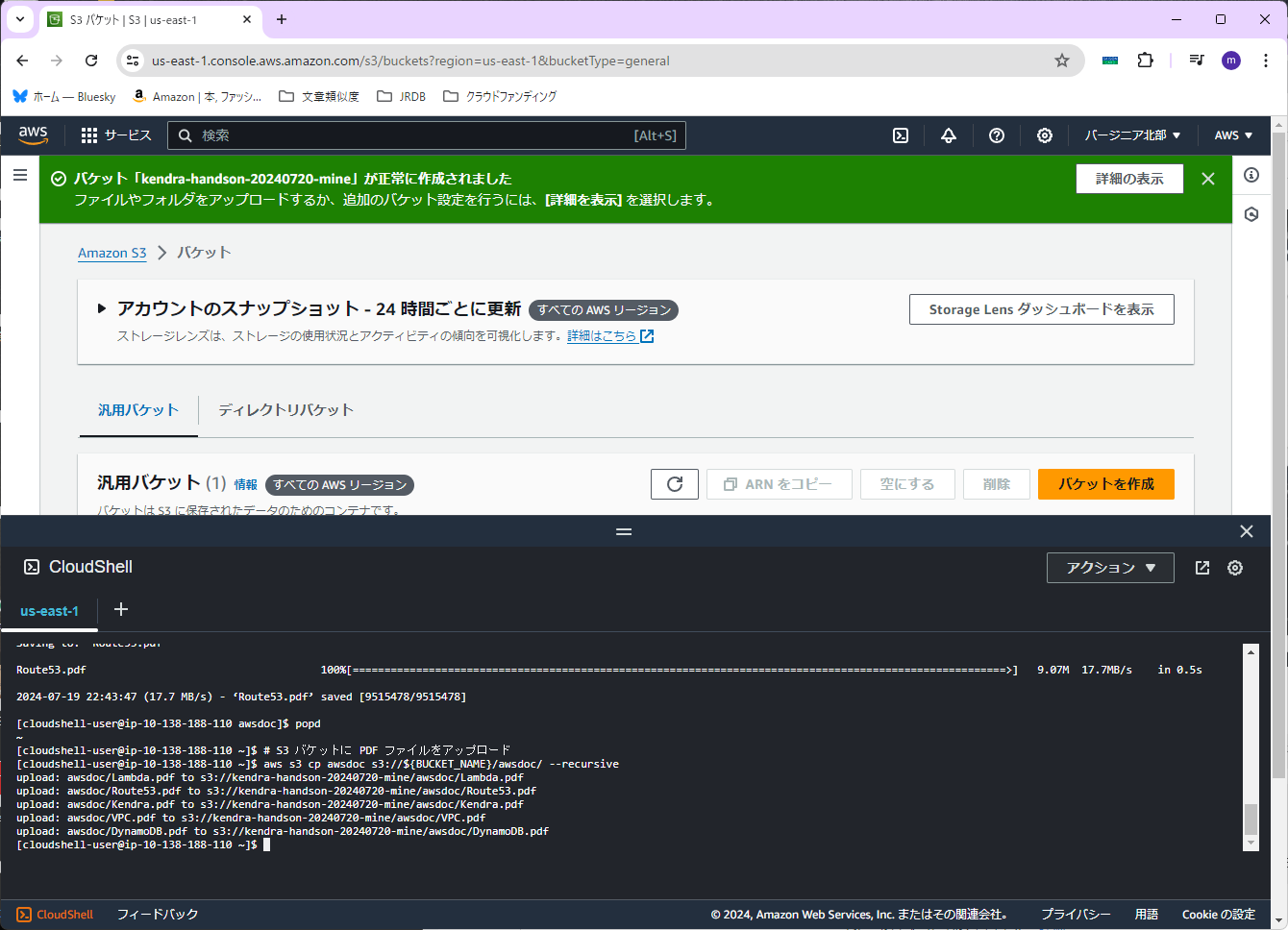Click the AWS console search field
The image size is (1288, 930).
427,135
